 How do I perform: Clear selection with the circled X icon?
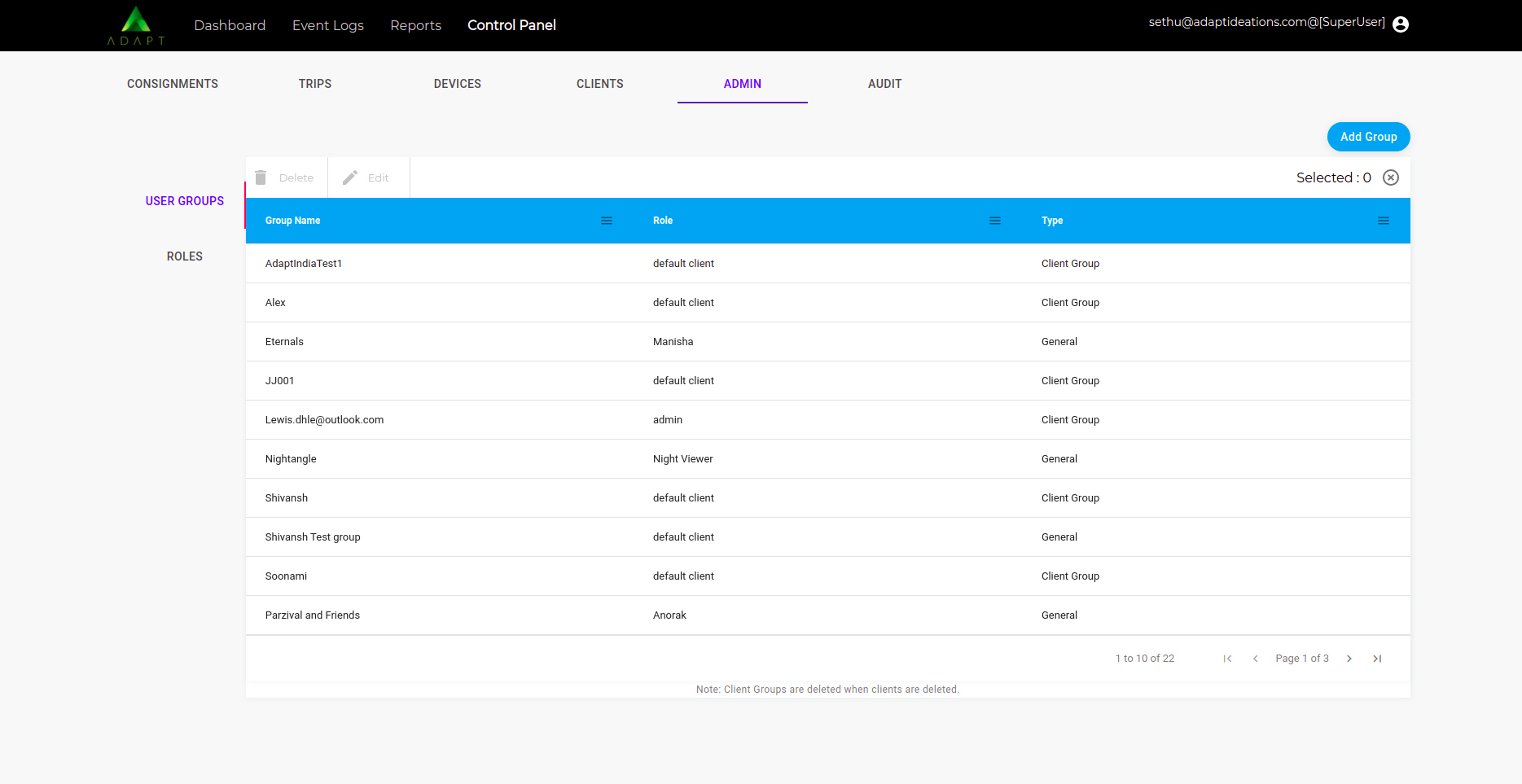coord(1391,177)
